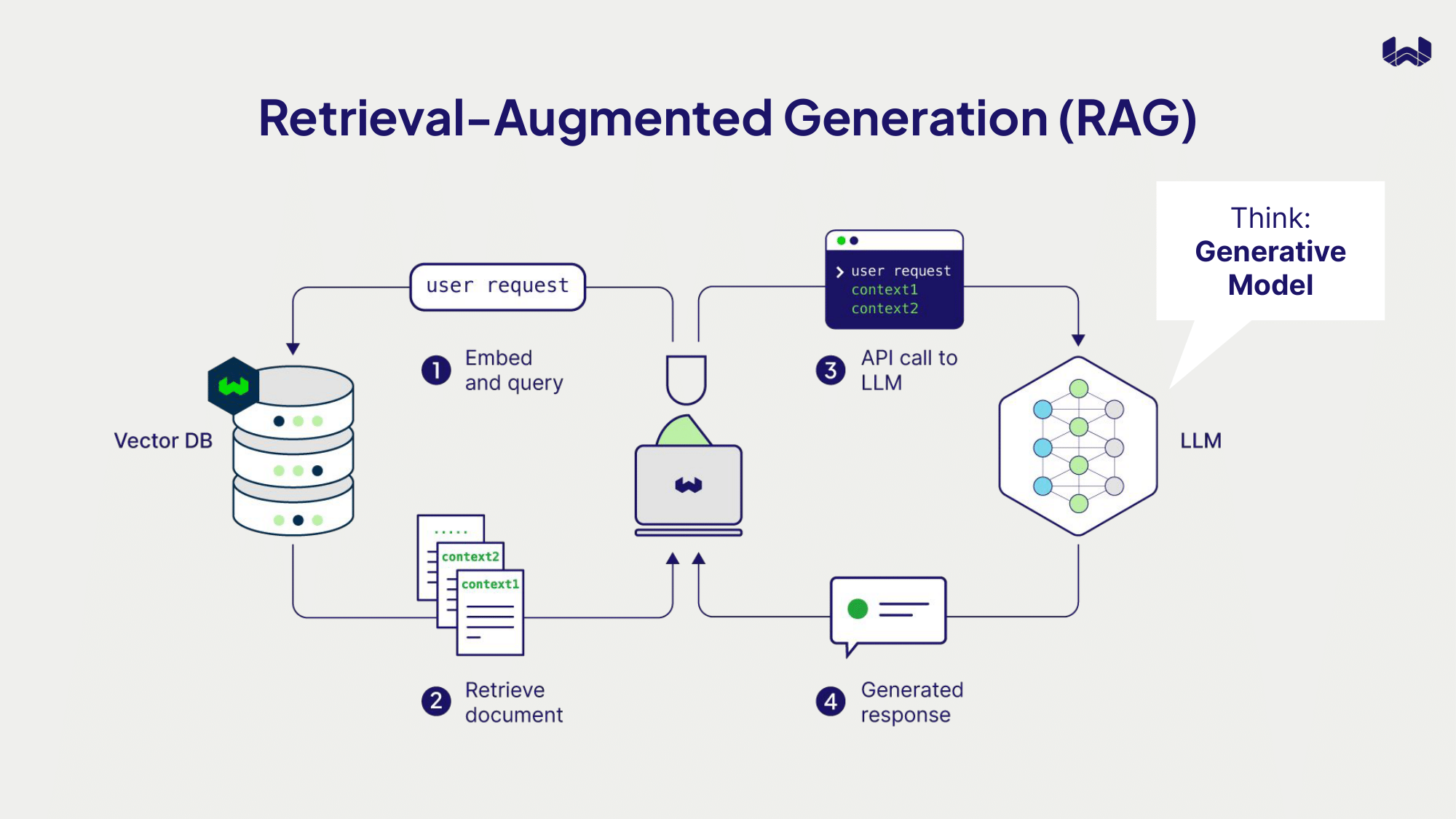
Task: Click the Vector DB database cylinder icon
Action: click(x=293, y=451)
